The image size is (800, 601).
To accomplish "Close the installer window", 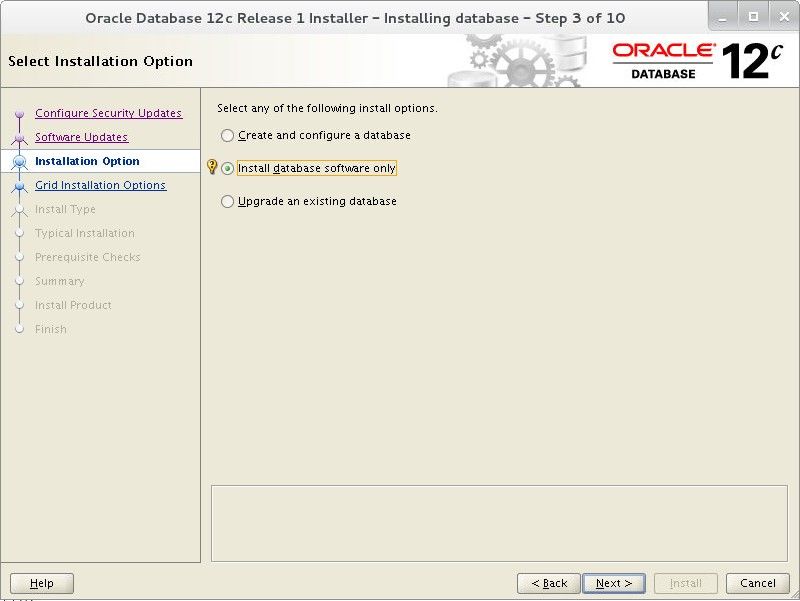I will click(x=784, y=17).
